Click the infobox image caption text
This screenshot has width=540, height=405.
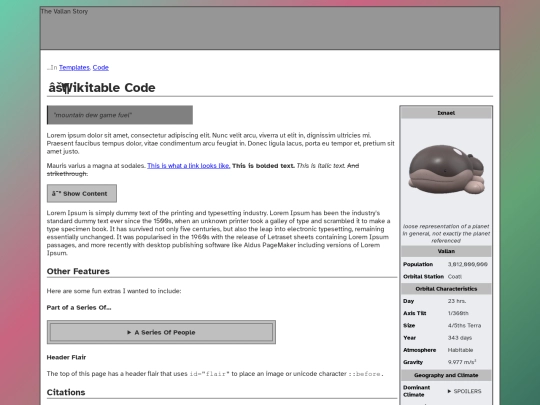(x=446, y=233)
